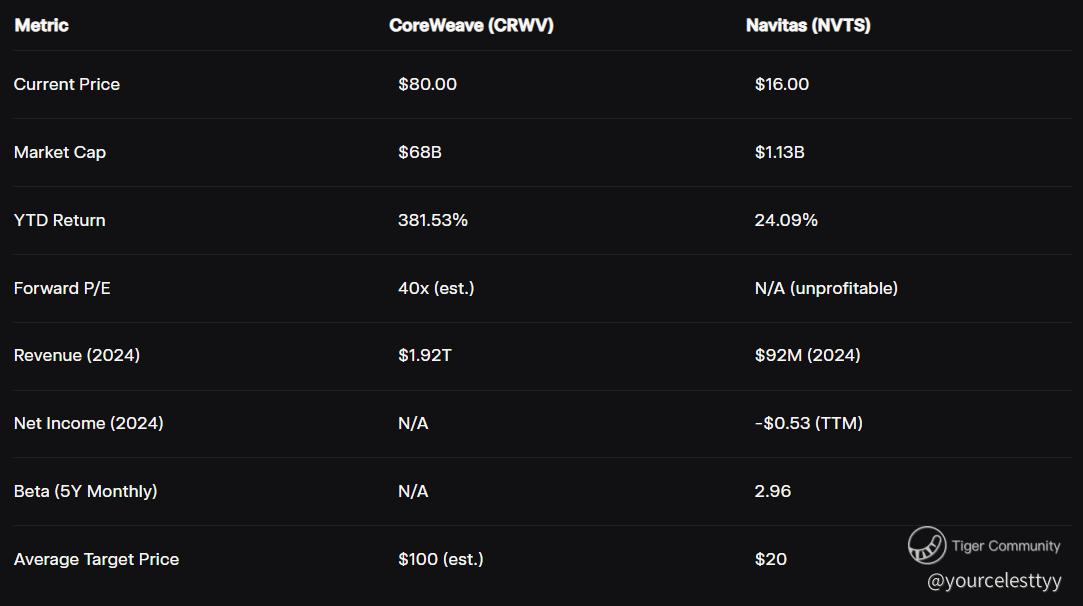Click the $1.13B market cap value
This screenshot has width=1083, height=606.
click(x=780, y=152)
